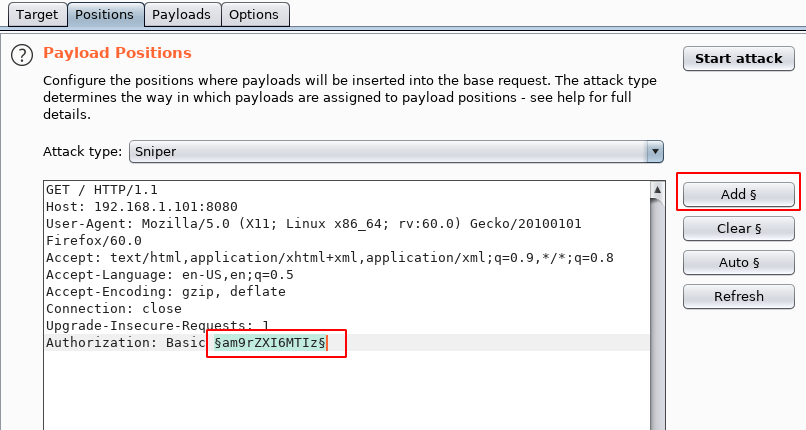Place cursor in the Host header line

pyautogui.click(x=142, y=207)
